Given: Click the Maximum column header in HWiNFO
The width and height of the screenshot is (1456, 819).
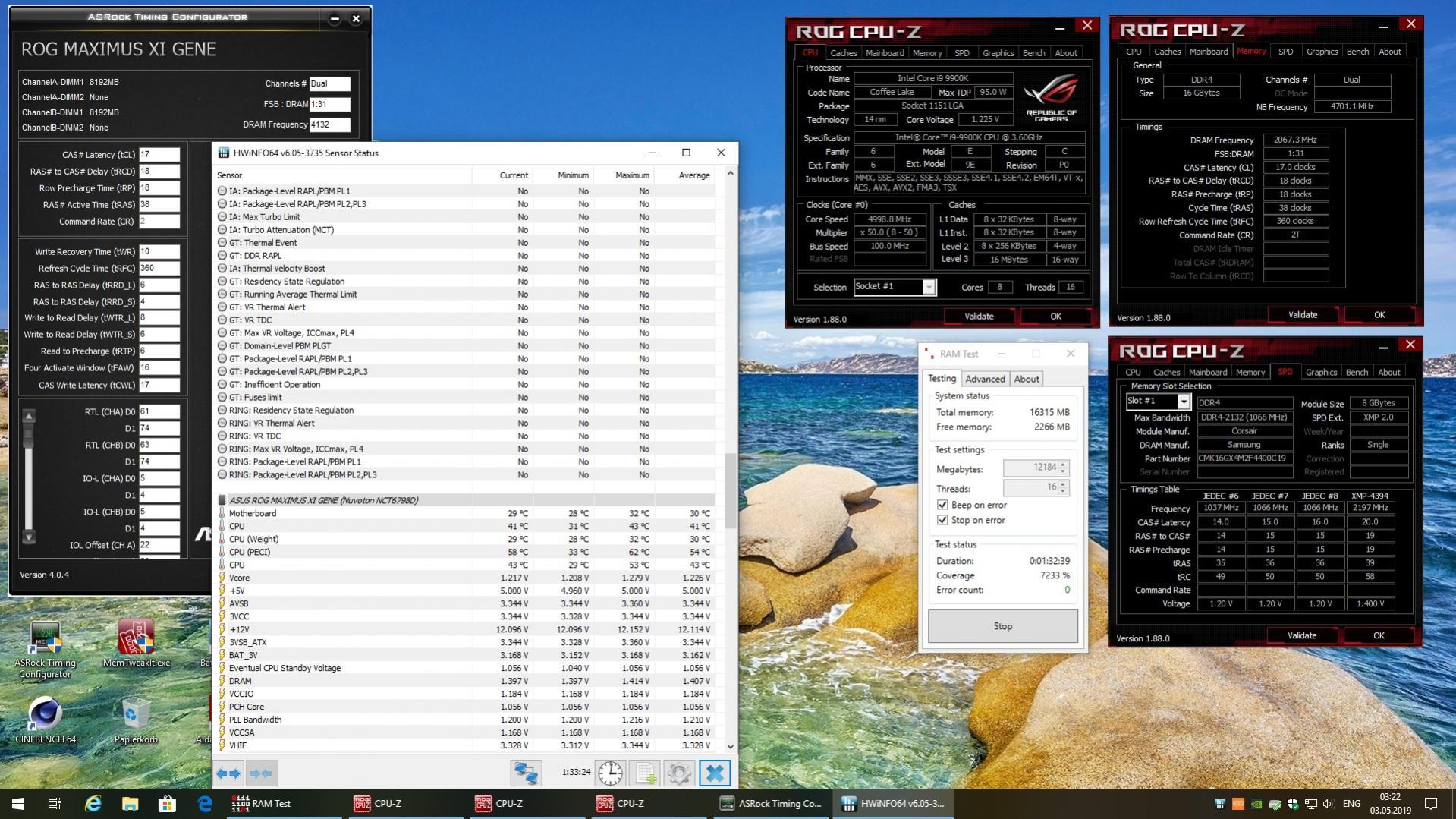Looking at the screenshot, I should pyautogui.click(x=631, y=175).
